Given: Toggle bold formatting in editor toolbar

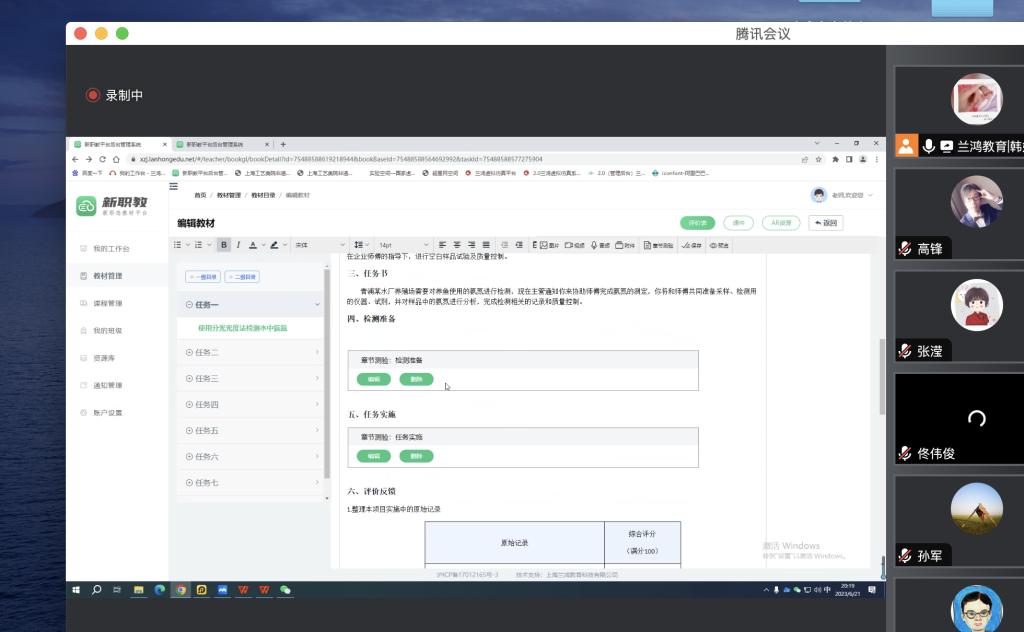Looking at the screenshot, I should pyautogui.click(x=224, y=245).
